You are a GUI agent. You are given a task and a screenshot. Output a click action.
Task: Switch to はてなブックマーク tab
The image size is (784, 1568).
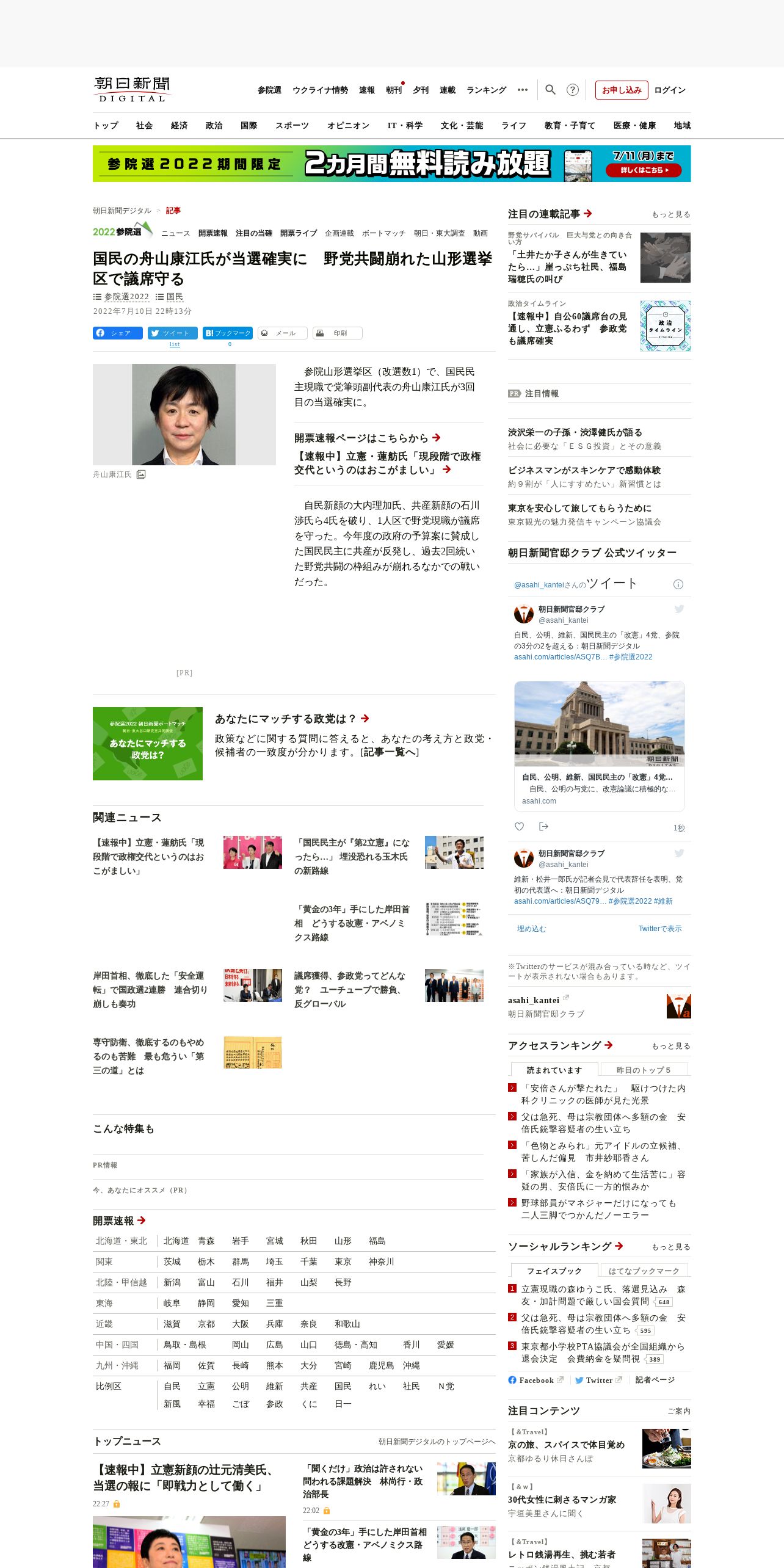pos(644,1271)
